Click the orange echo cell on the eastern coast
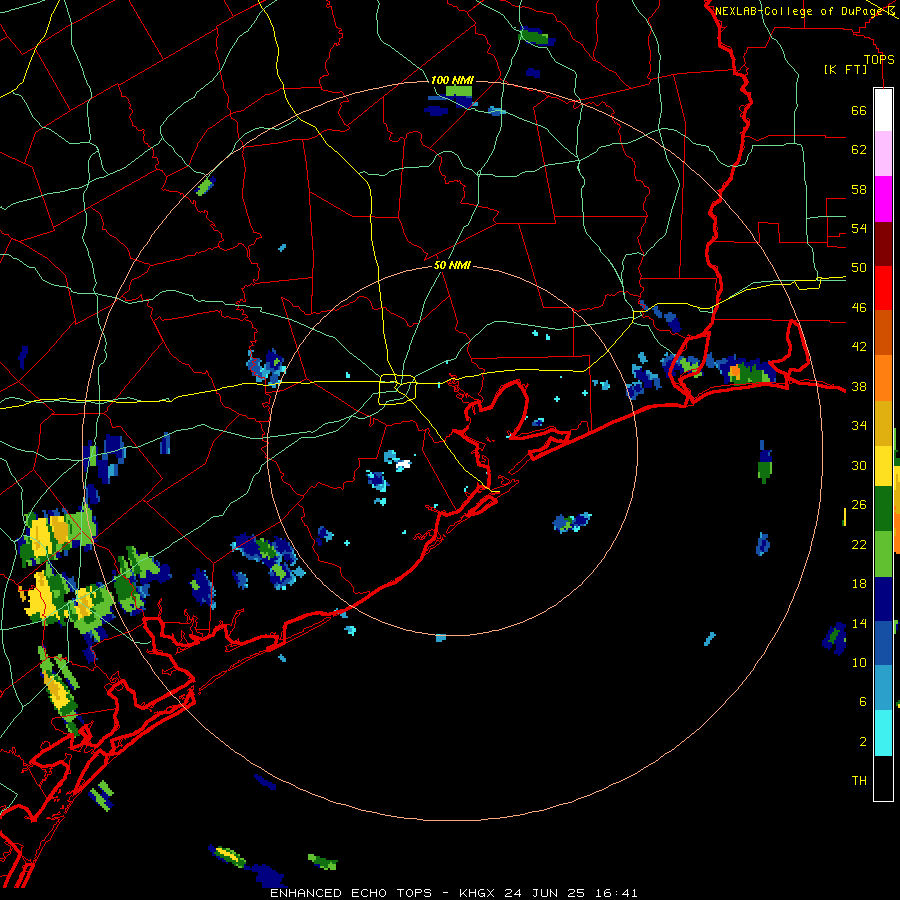Image resolution: width=900 pixels, height=900 pixels. (x=734, y=373)
